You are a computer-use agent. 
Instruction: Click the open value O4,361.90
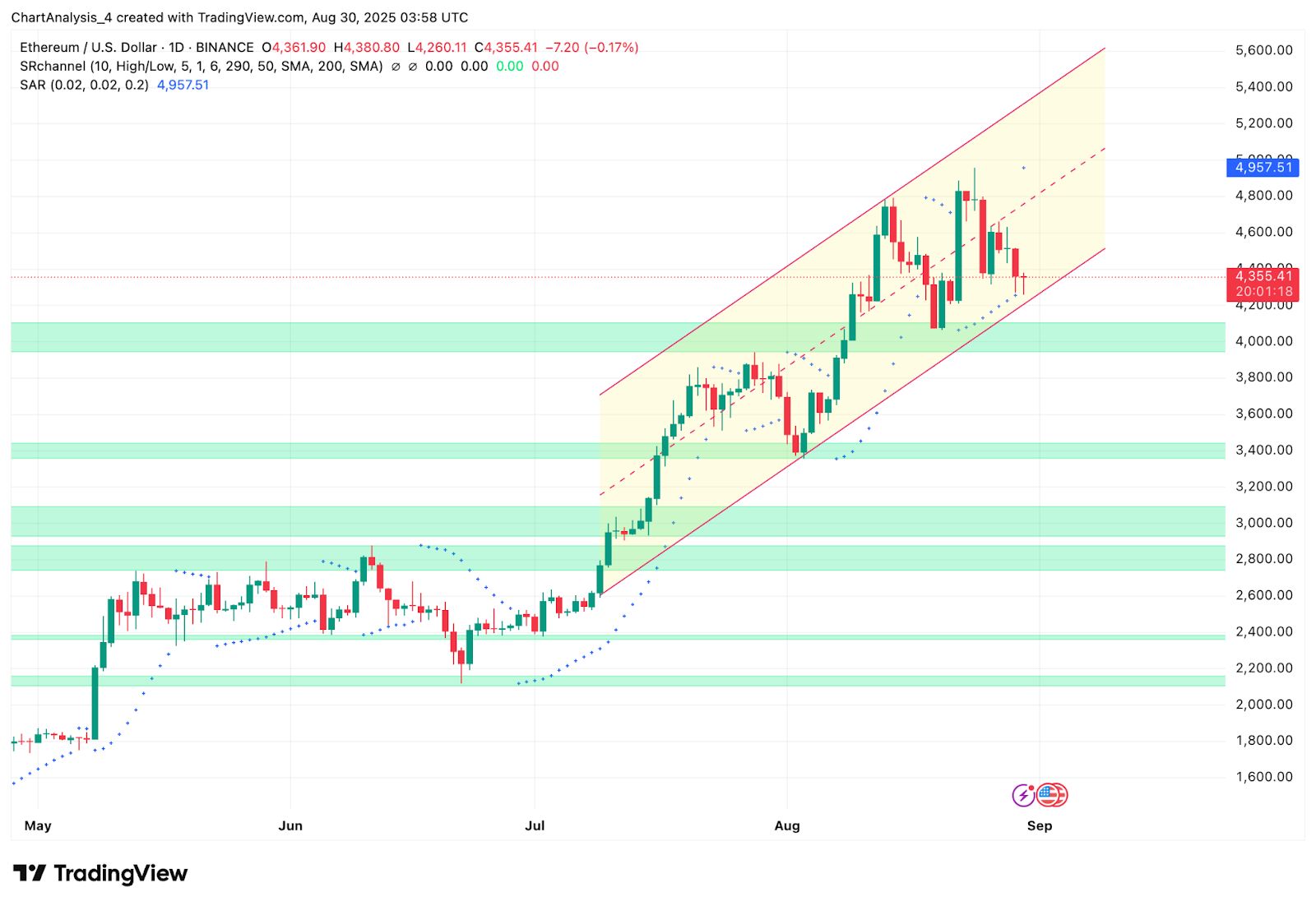[x=294, y=48]
